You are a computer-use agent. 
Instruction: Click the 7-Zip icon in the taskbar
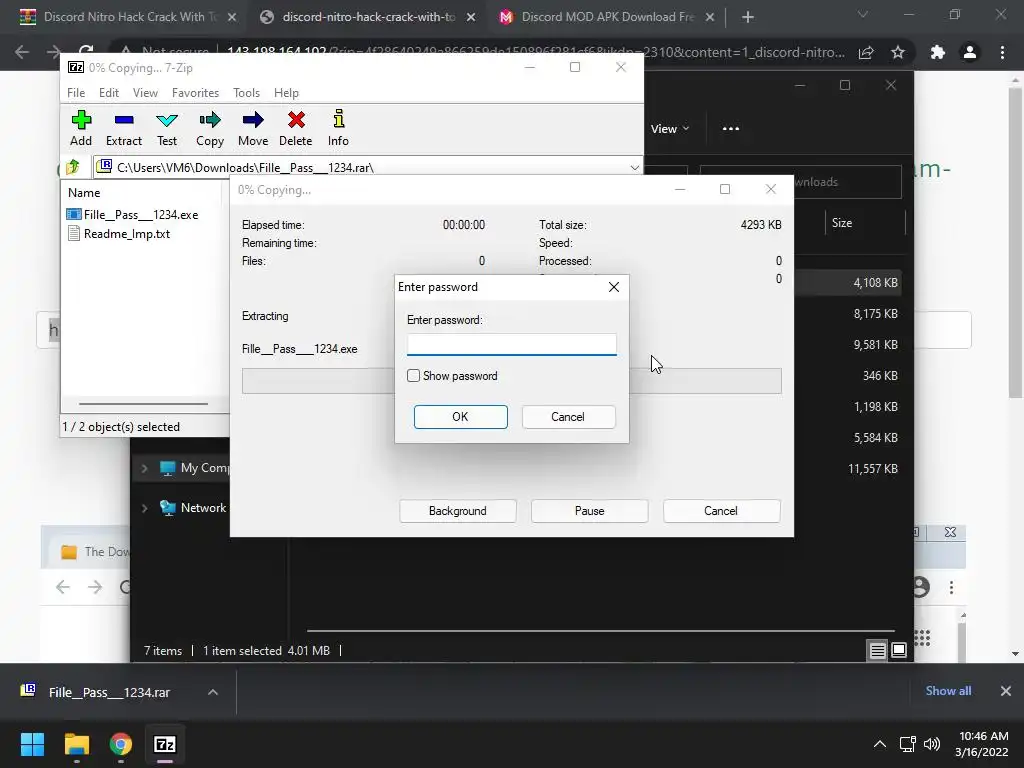tap(165, 744)
